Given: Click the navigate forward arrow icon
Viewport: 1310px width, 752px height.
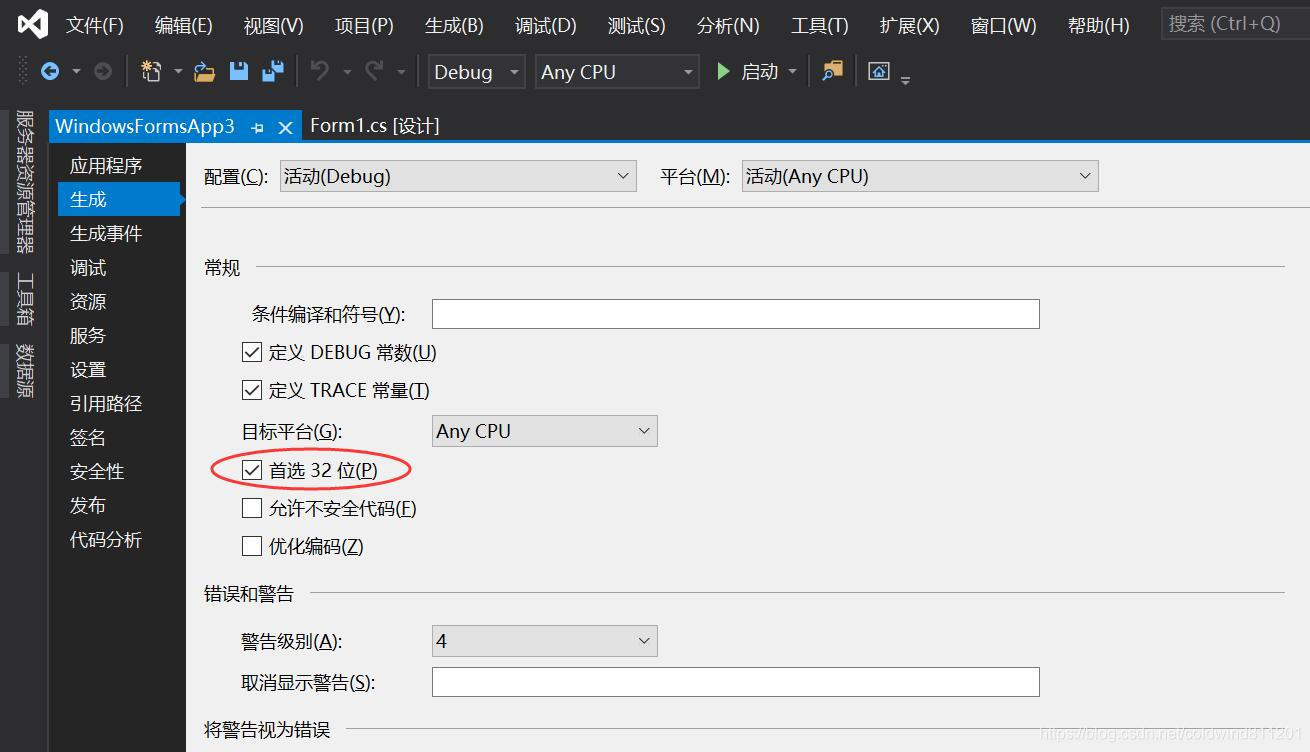Looking at the screenshot, I should (x=102, y=71).
